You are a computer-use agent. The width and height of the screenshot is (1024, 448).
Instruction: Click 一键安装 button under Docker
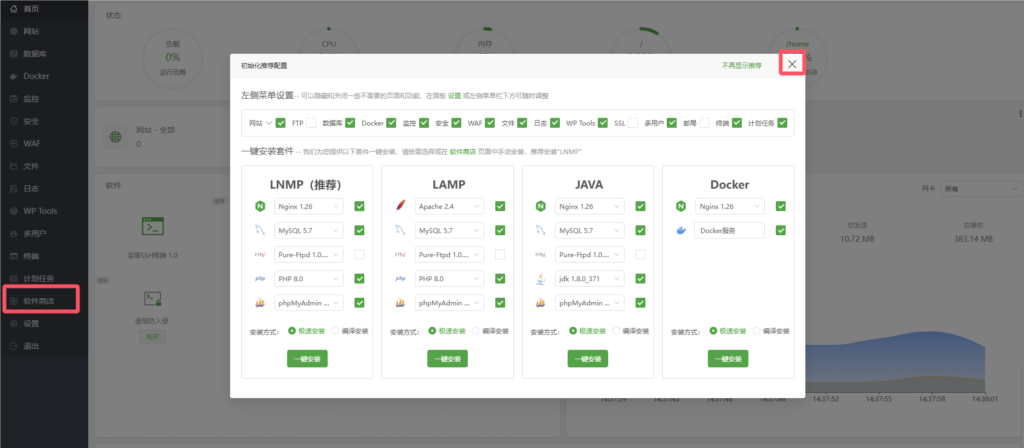click(728, 359)
